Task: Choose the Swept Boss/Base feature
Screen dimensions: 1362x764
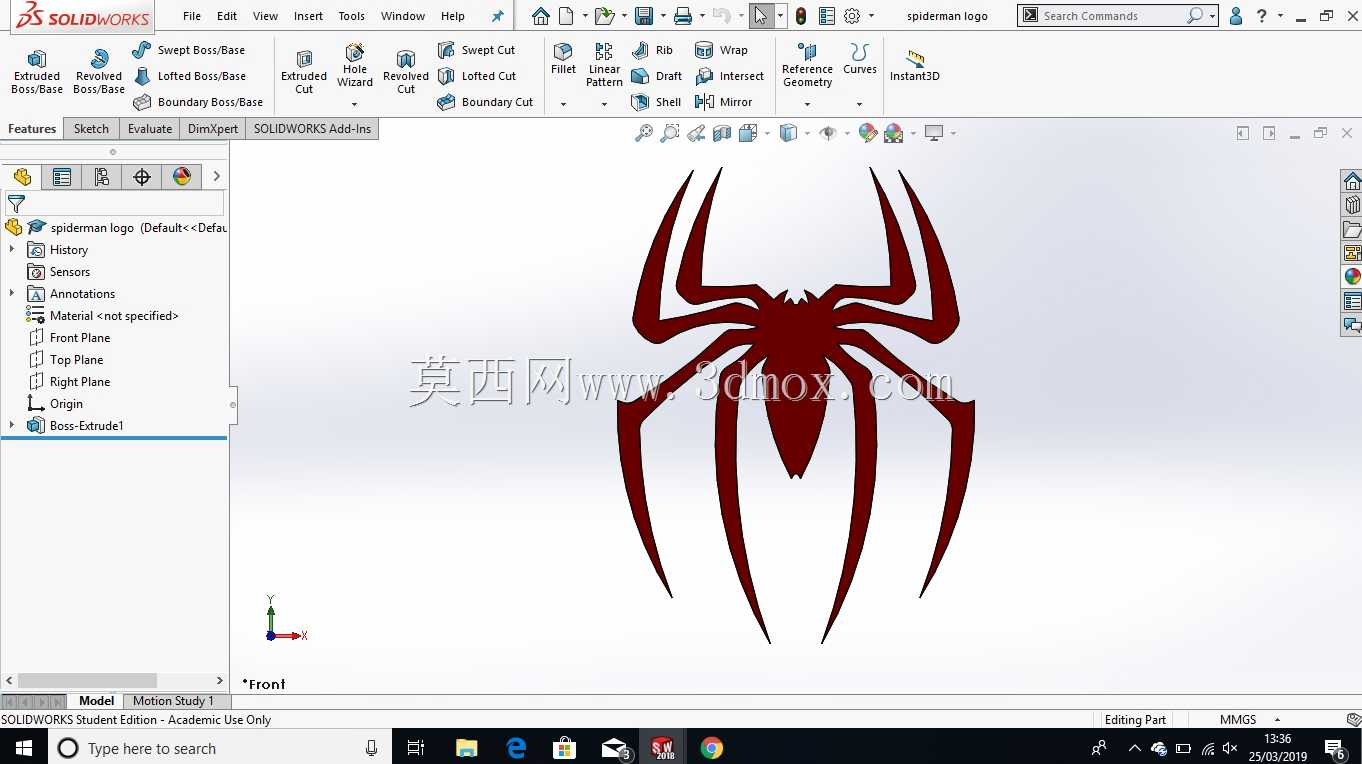Action: tap(188, 50)
